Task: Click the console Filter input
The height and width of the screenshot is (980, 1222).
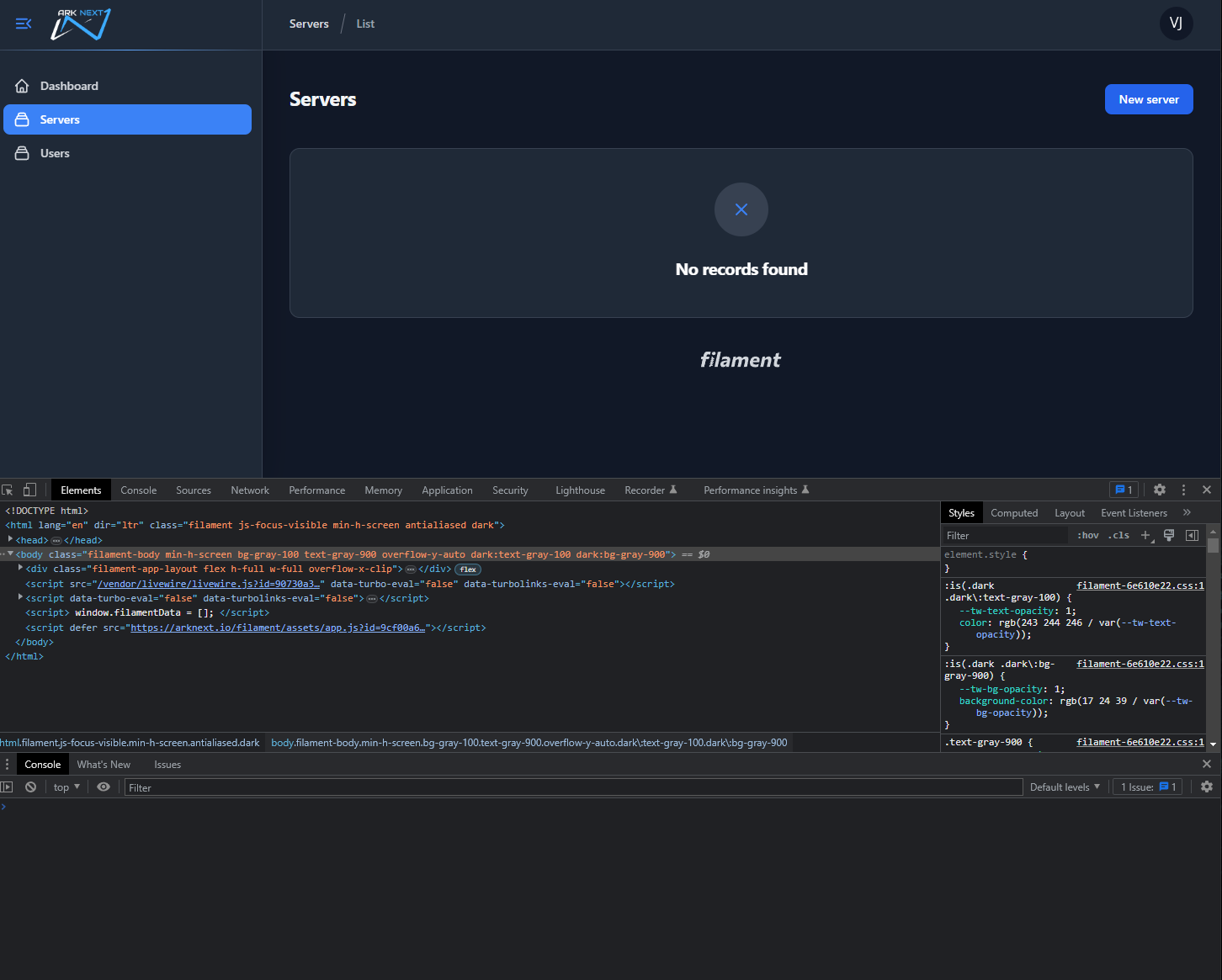Action: (573, 787)
